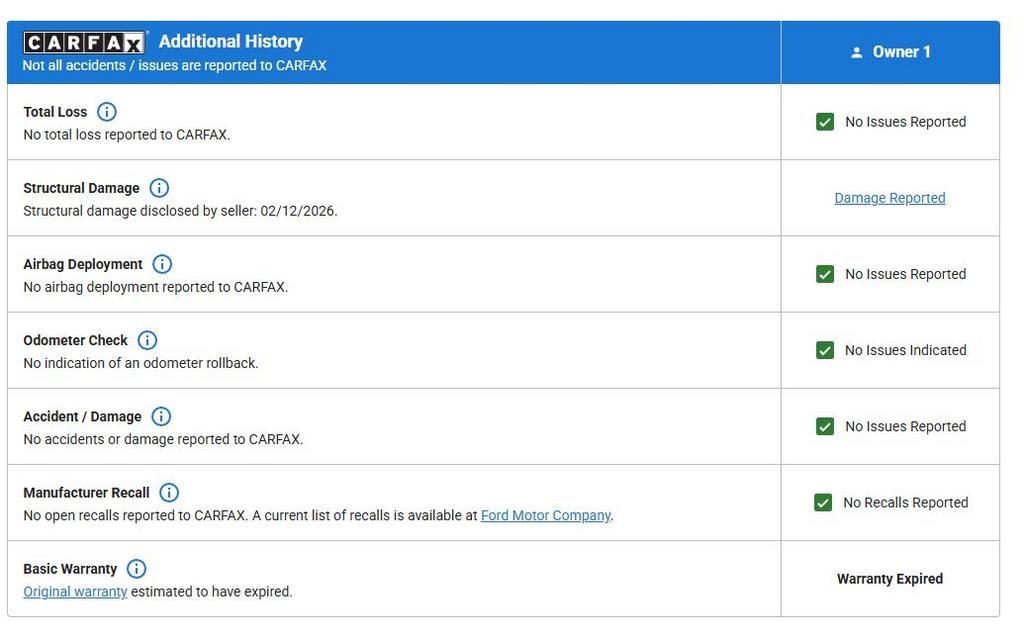The height and width of the screenshot is (639, 1024).
Task: Click the CARFAX logo in header
Action: coord(85,42)
